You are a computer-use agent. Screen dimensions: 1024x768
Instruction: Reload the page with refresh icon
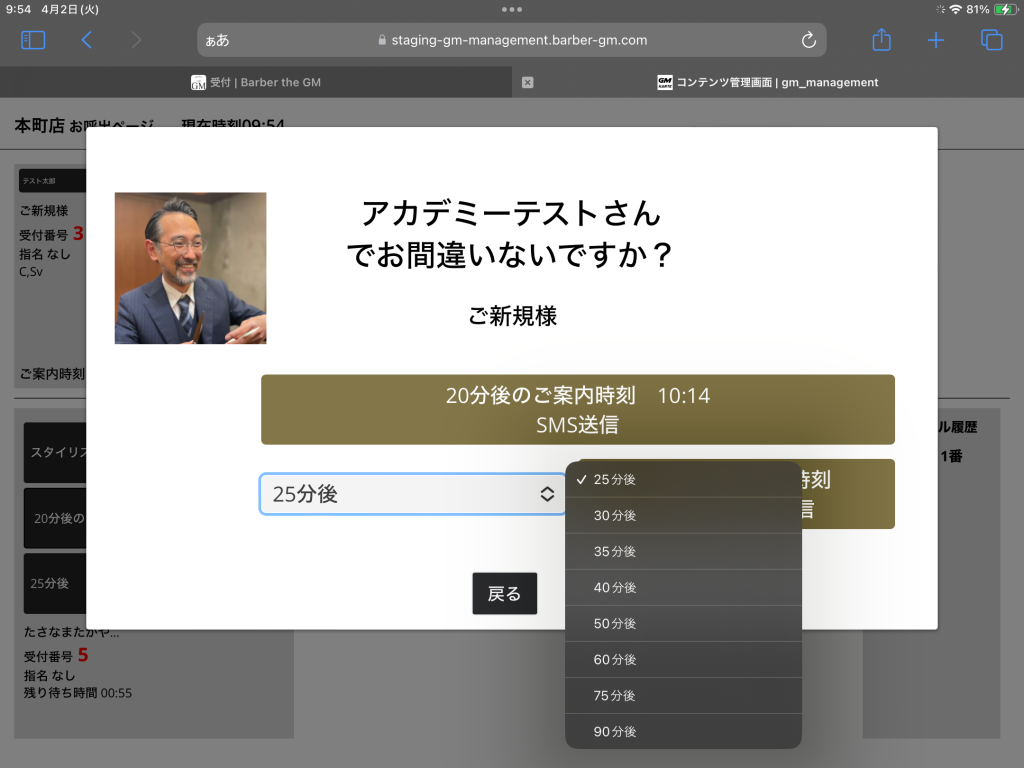[x=809, y=40]
